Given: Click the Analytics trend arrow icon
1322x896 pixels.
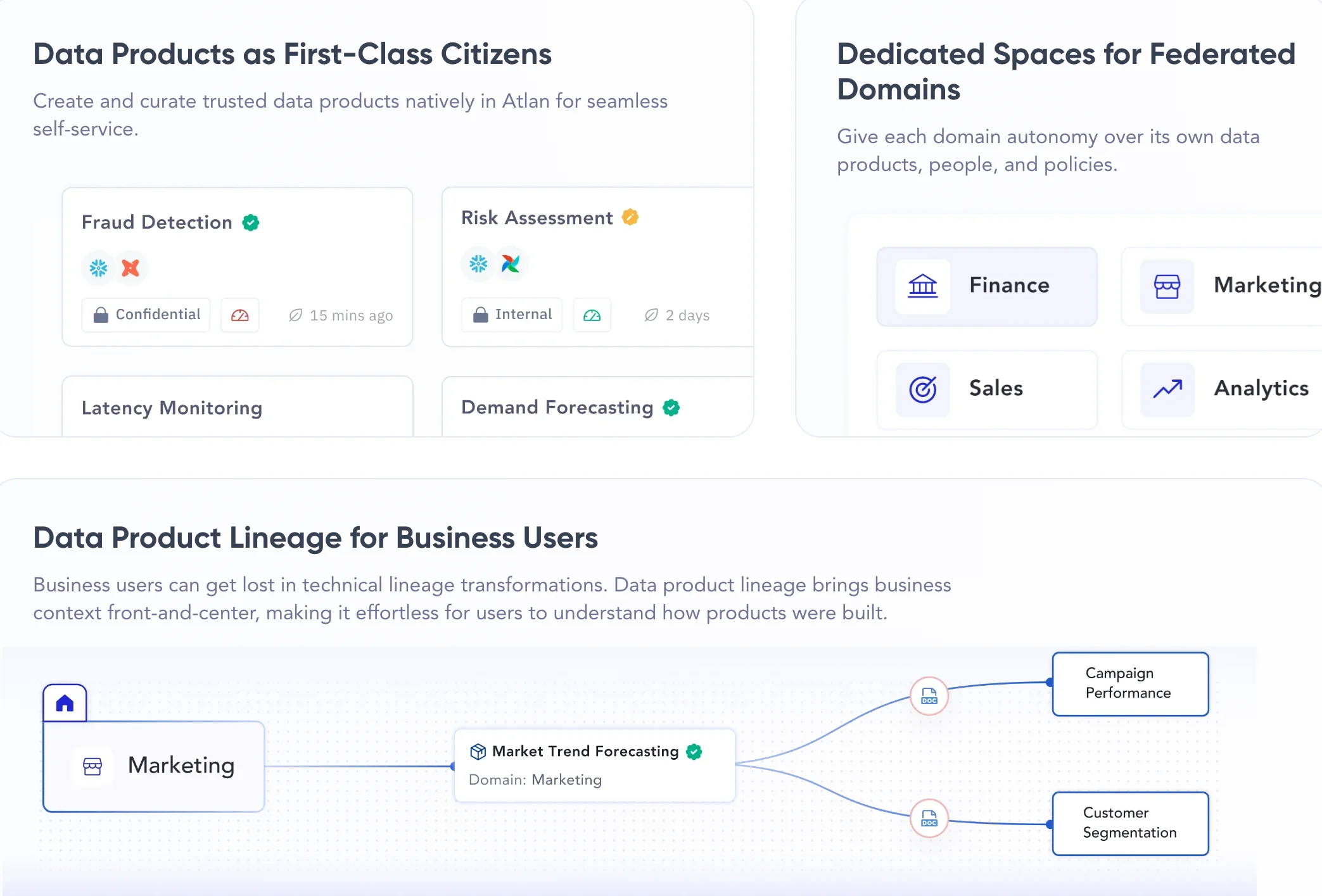Looking at the screenshot, I should pyautogui.click(x=1167, y=387).
